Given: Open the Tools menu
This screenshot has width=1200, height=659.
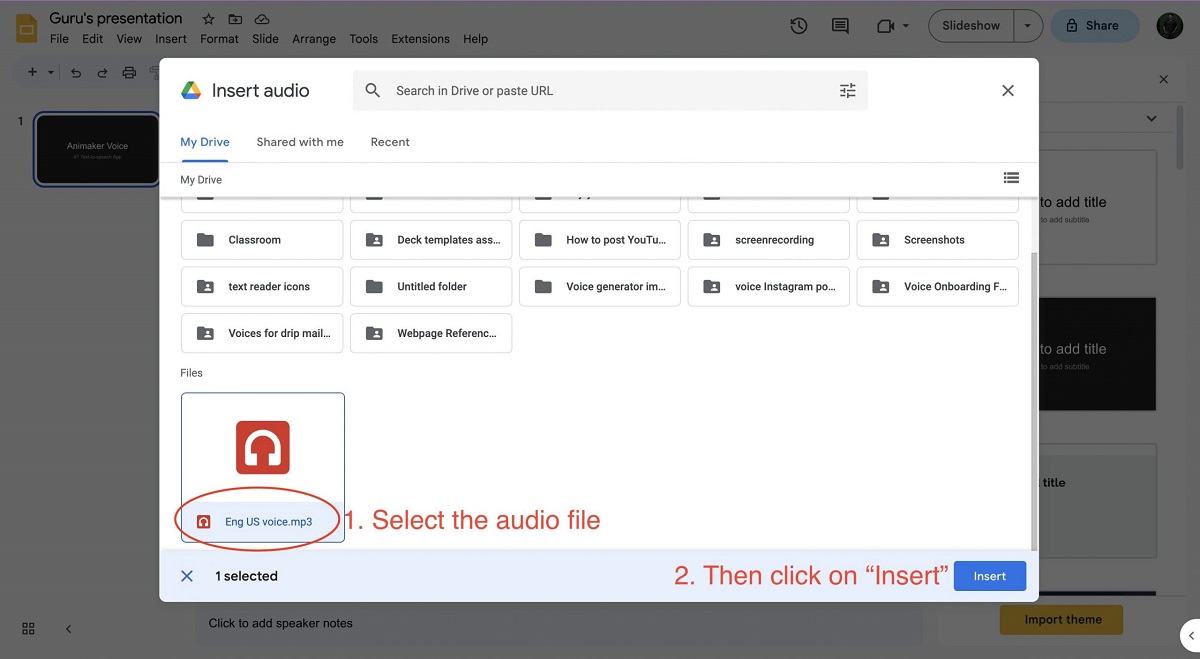Looking at the screenshot, I should click(363, 39).
